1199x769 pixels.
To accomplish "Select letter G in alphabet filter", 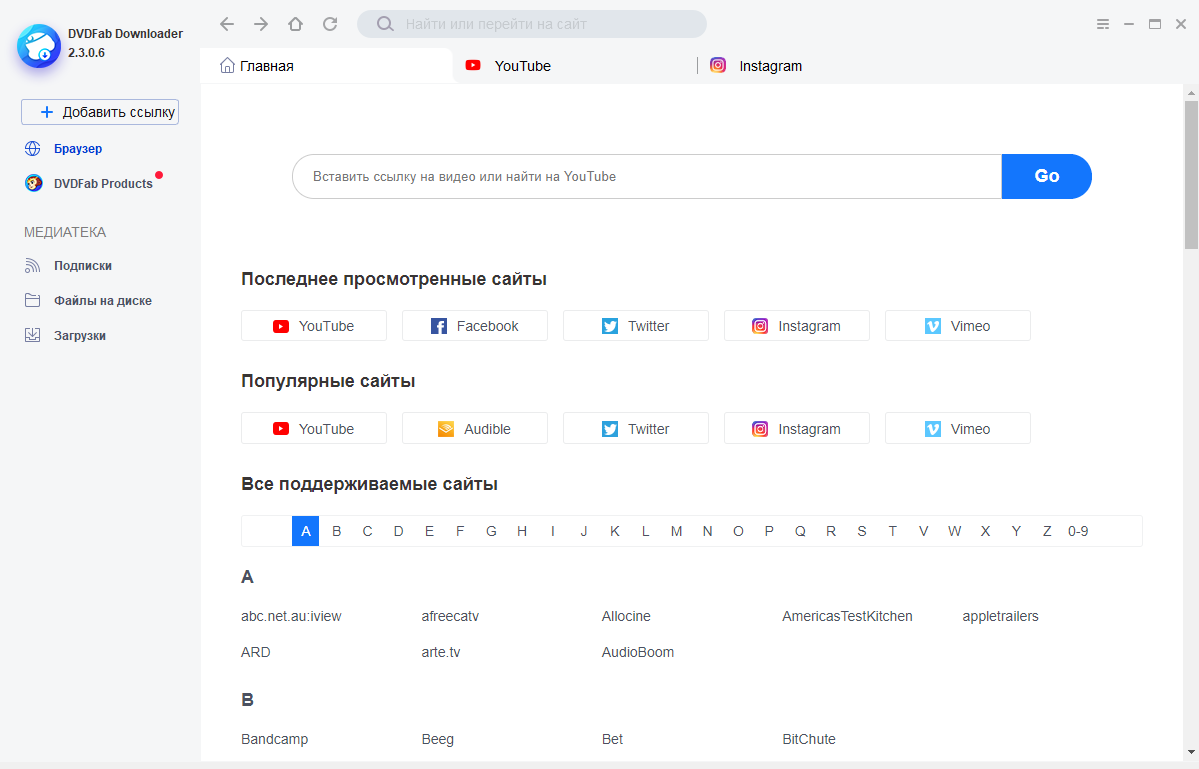I will [491, 531].
